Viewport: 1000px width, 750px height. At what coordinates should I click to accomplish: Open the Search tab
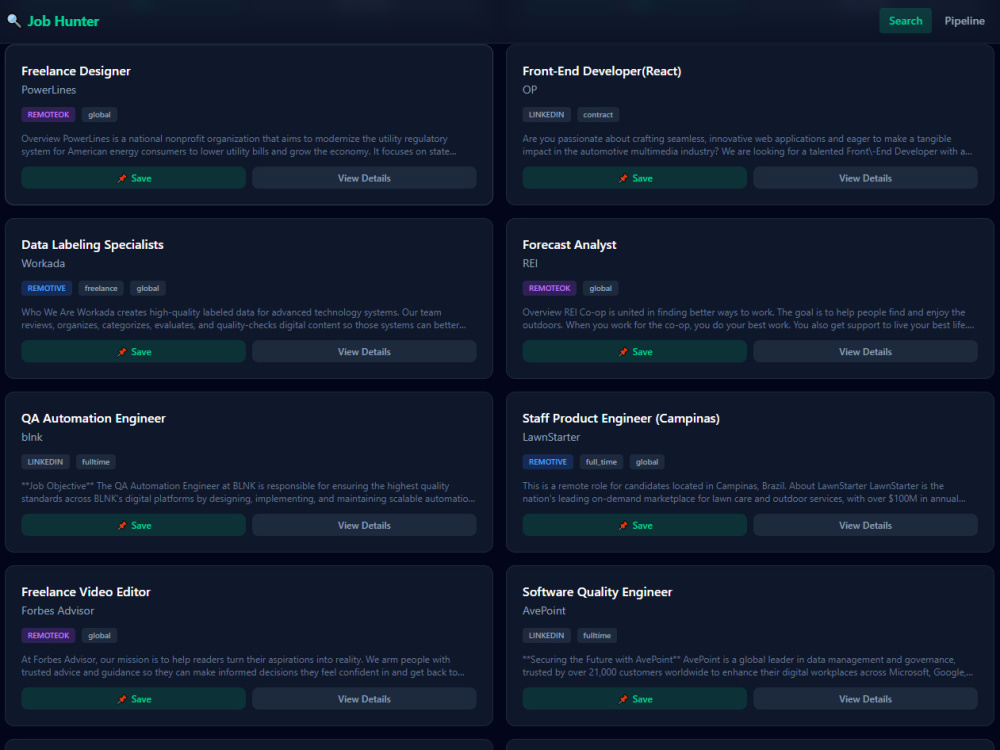(905, 21)
